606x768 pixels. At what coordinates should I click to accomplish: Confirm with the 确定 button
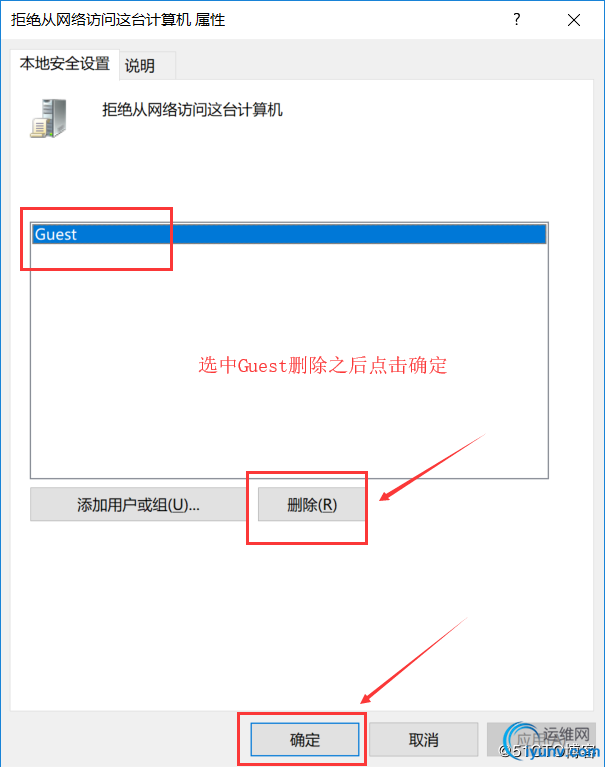pos(305,739)
